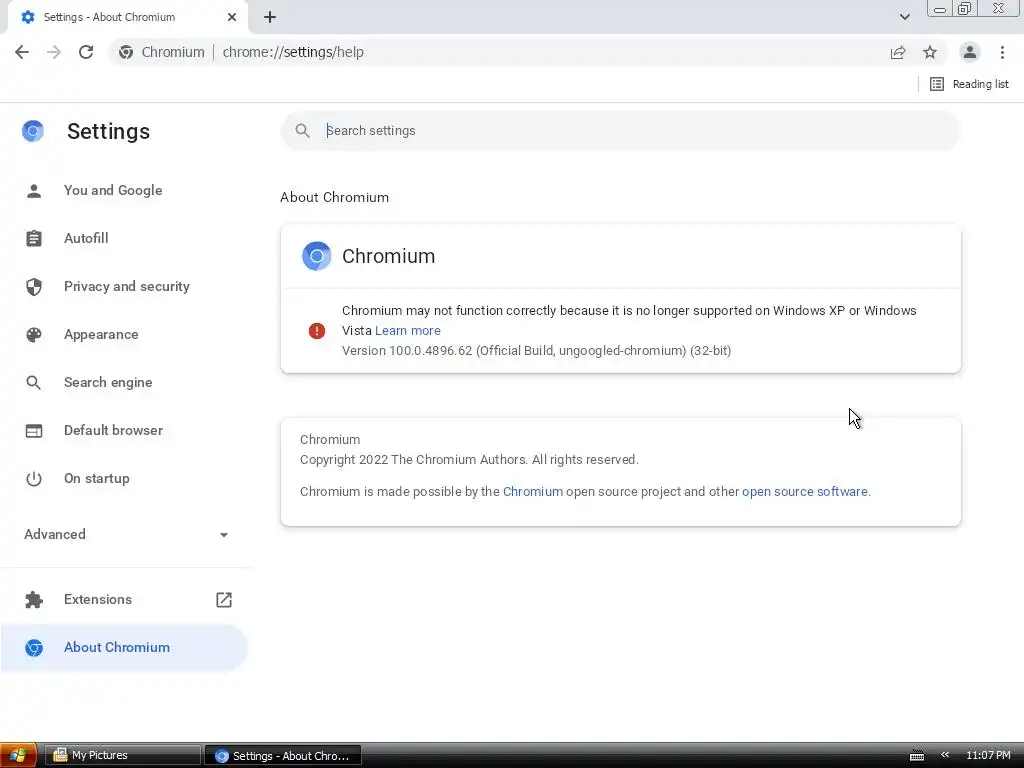Expand hidden tray icons chevron
This screenshot has height=768, width=1024.
[945, 755]
